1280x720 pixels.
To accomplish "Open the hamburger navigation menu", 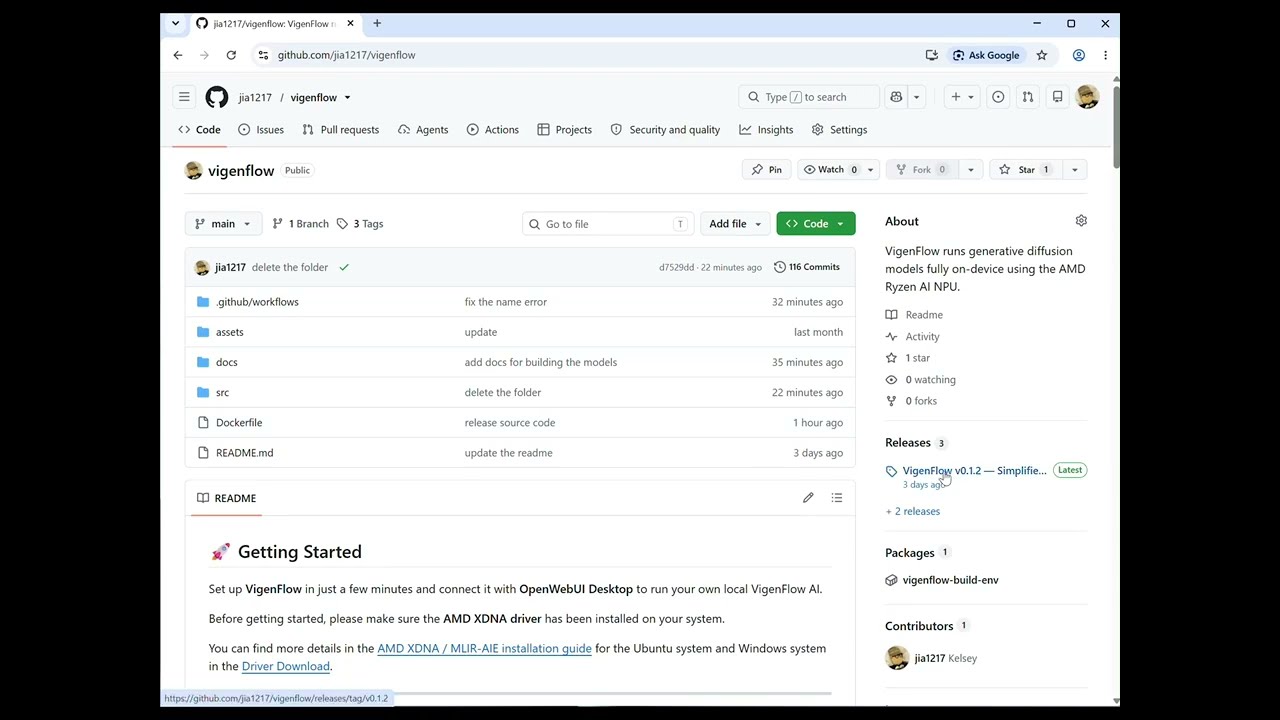I will [x=184, y=97].
